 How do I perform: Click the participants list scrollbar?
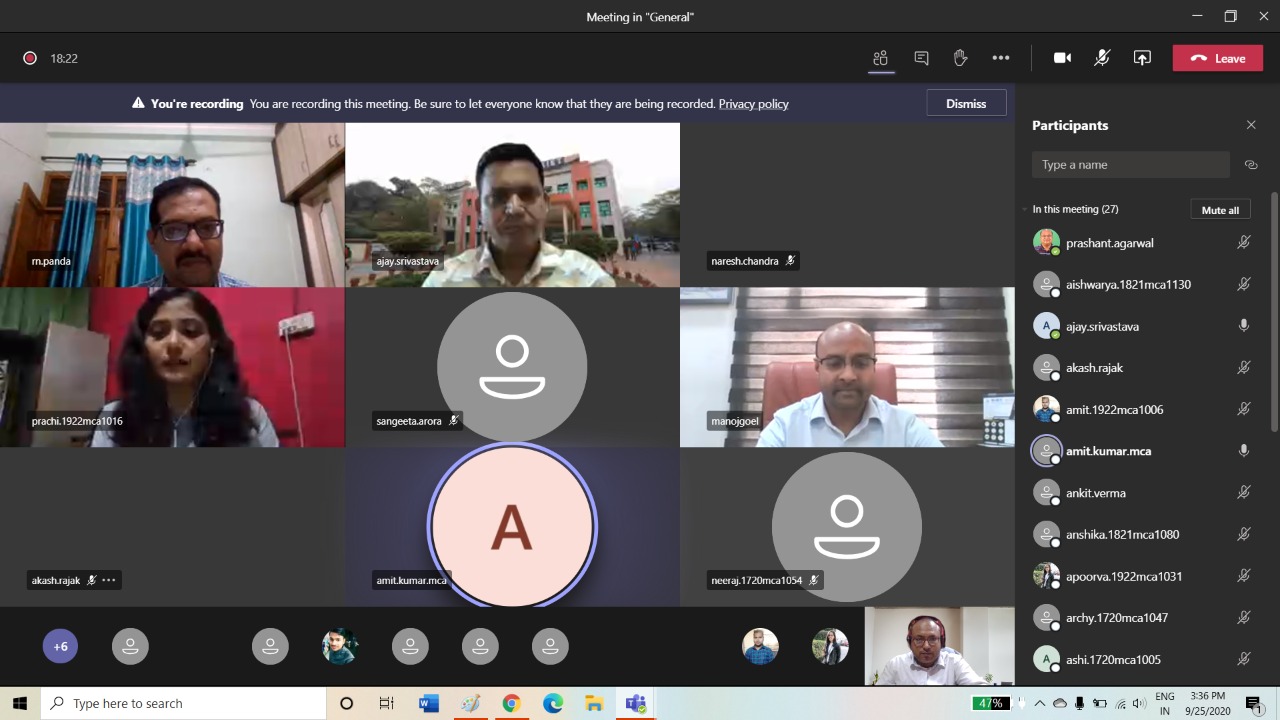pos(1273,312)
